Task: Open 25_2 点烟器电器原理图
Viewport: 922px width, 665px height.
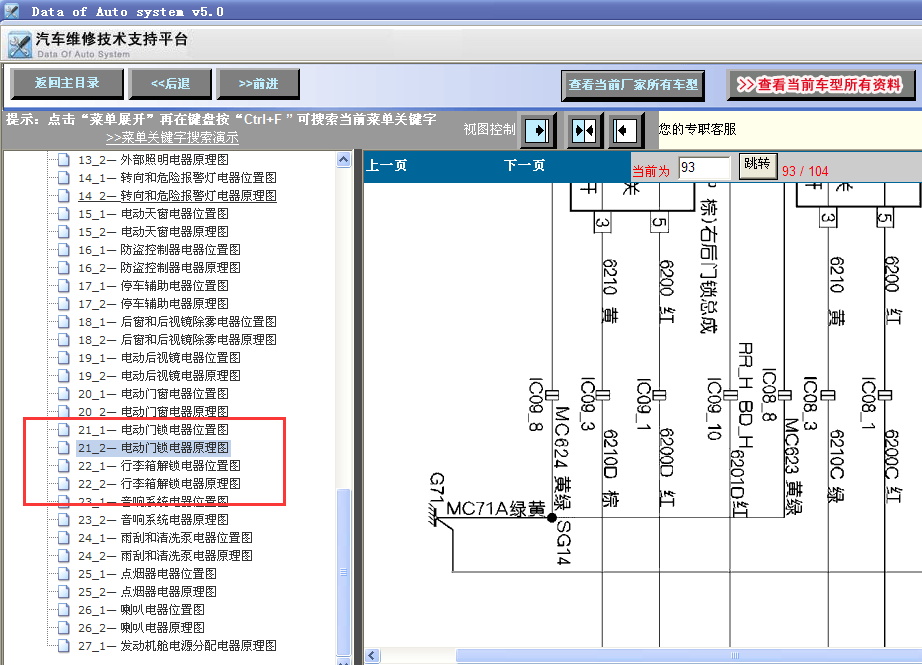Action: pyautogui.click(x=148, y=592)
